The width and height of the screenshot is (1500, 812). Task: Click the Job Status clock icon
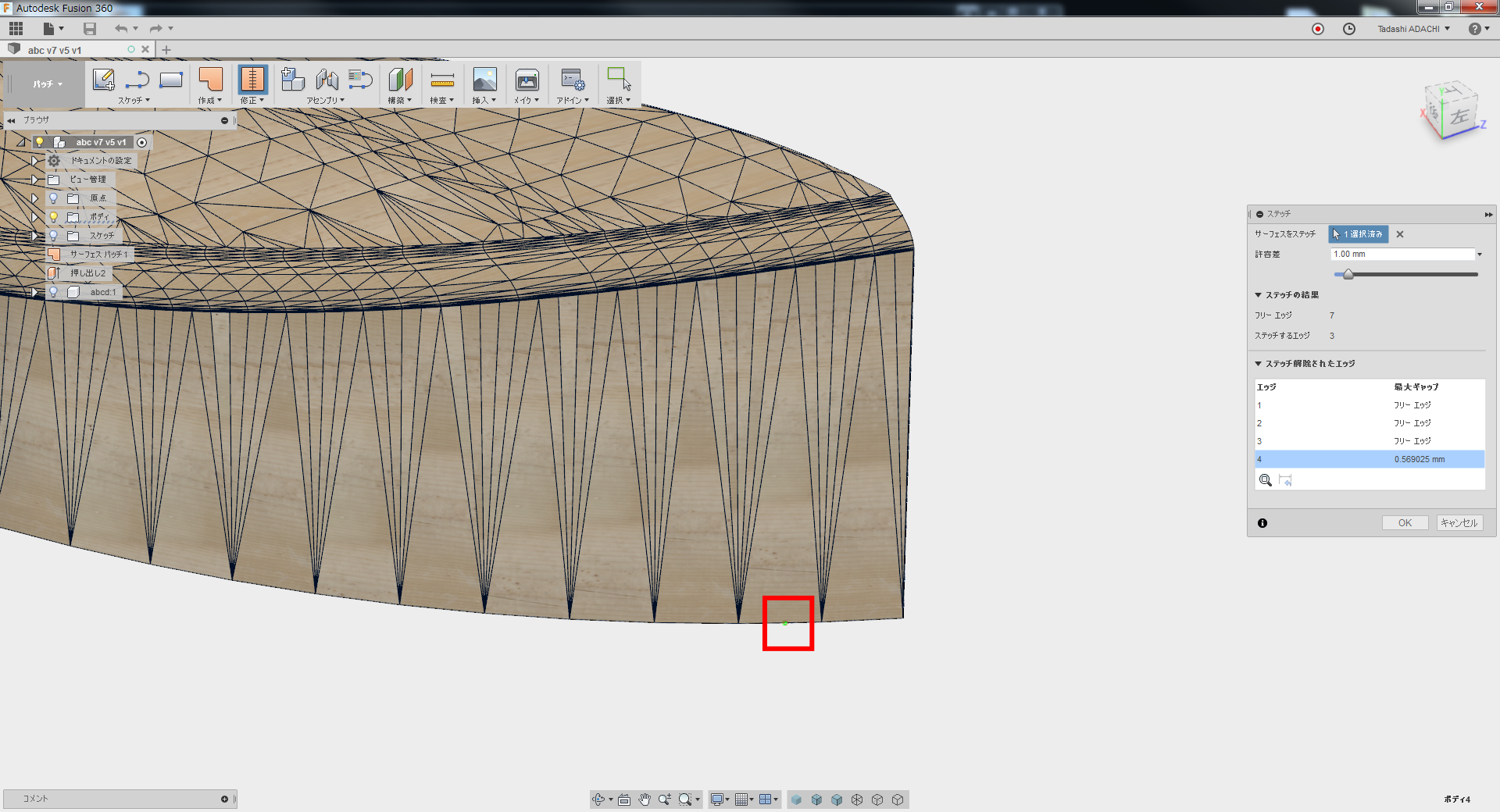[x=1349, y=29]
